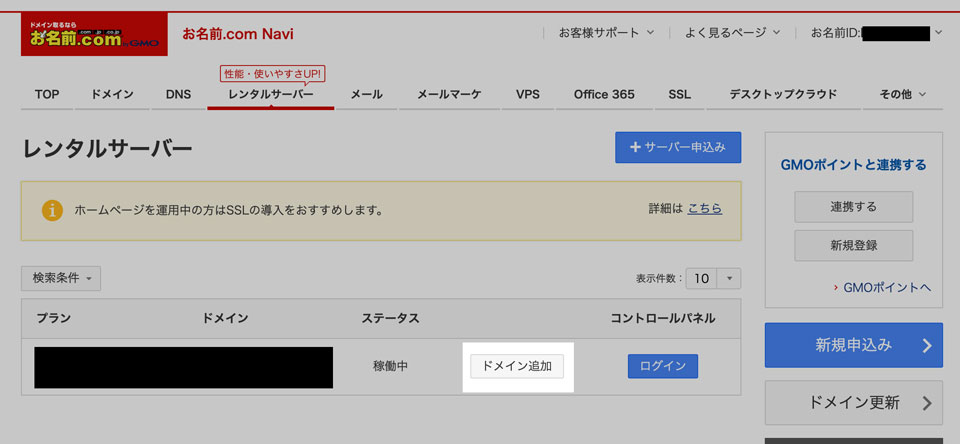Image resolution: width=960 pixels, height=444 pixels.
Task: Expand the お名前ID account menu
Action: coord(876,33)
